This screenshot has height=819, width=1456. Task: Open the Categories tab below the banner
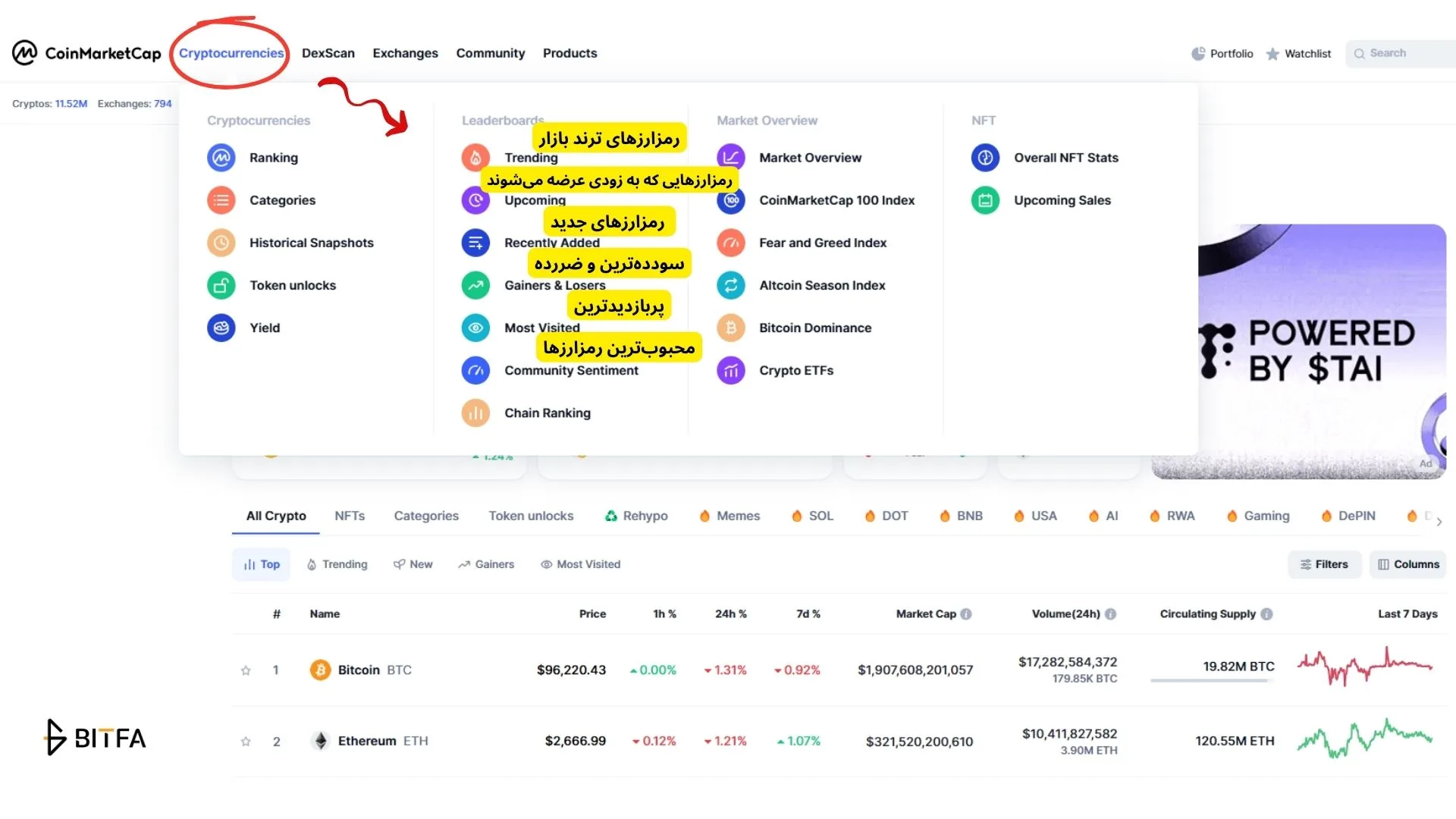[x=426, y=516]
